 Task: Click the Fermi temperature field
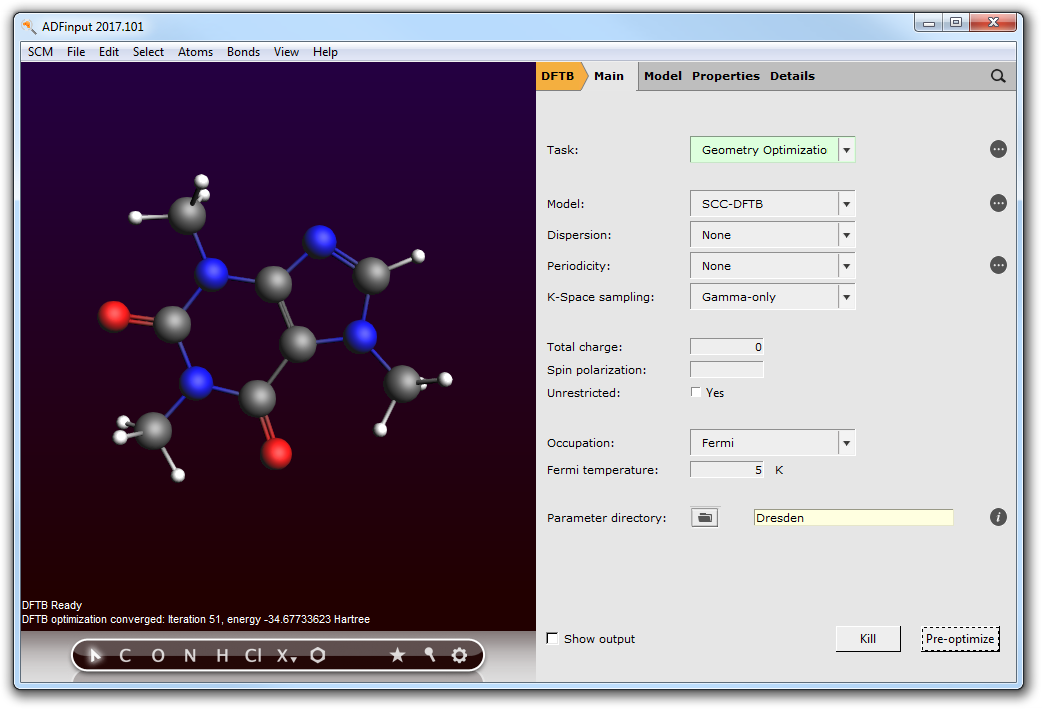[x=727, y=470]
